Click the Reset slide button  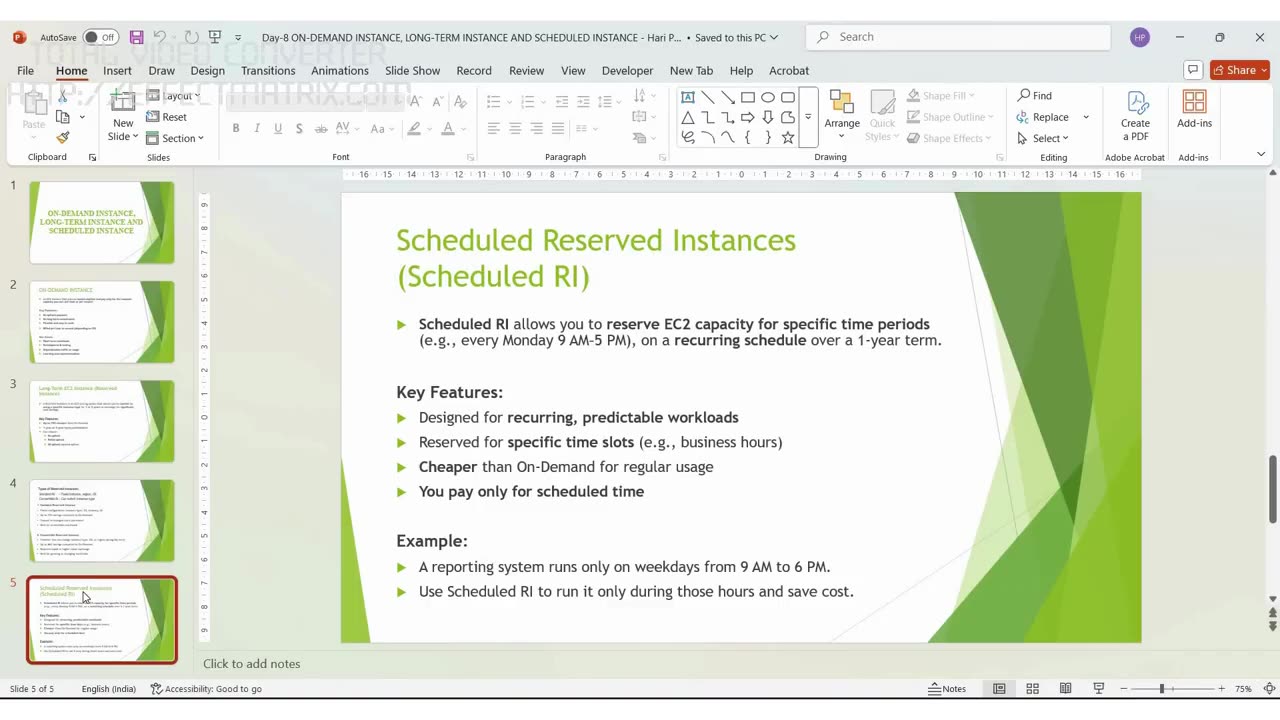coord(167,117)
